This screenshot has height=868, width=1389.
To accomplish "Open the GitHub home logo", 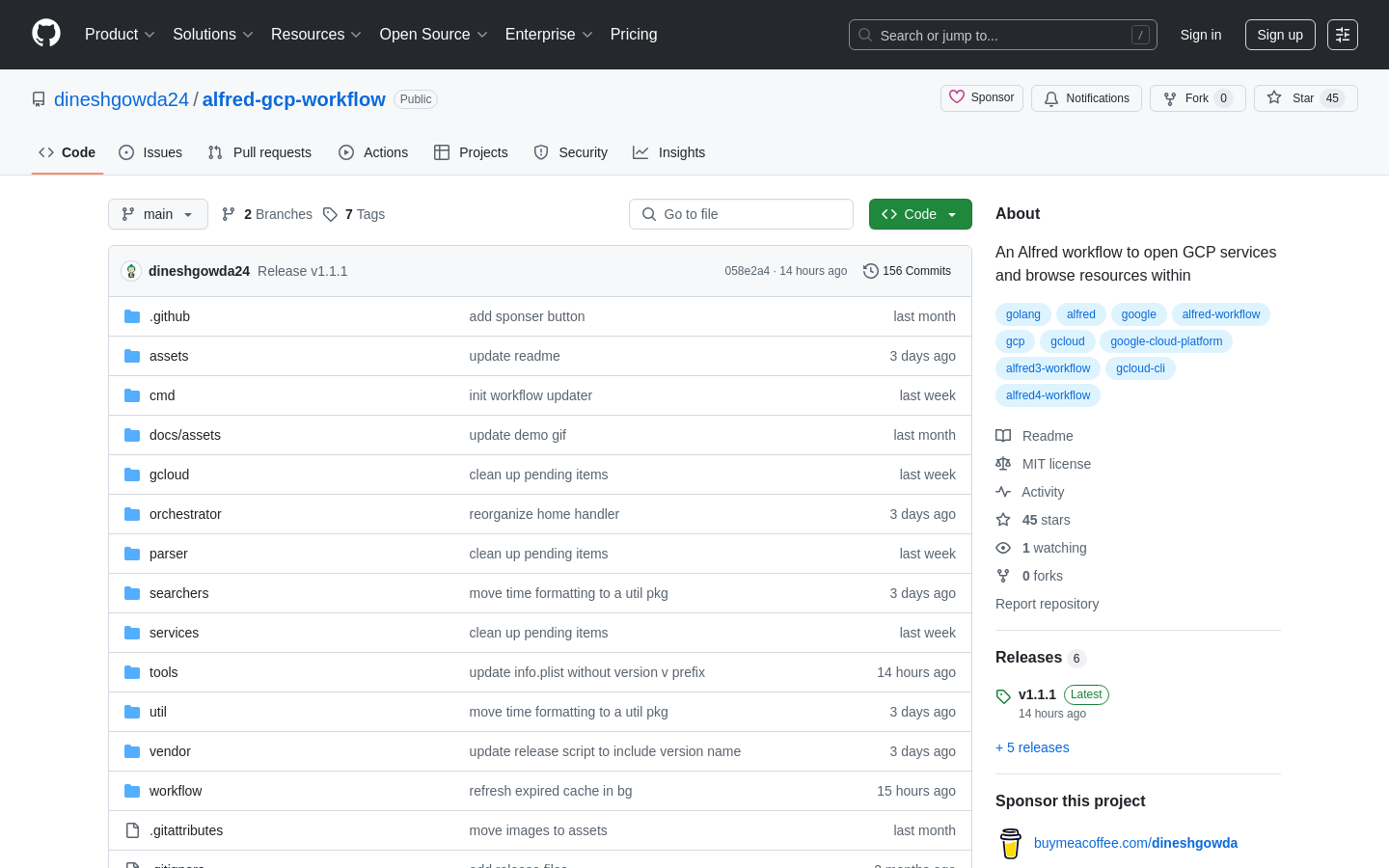I will pos(46,34).
